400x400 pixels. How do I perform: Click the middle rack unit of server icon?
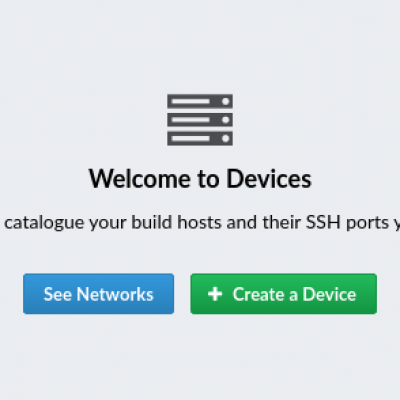point(200,120)
